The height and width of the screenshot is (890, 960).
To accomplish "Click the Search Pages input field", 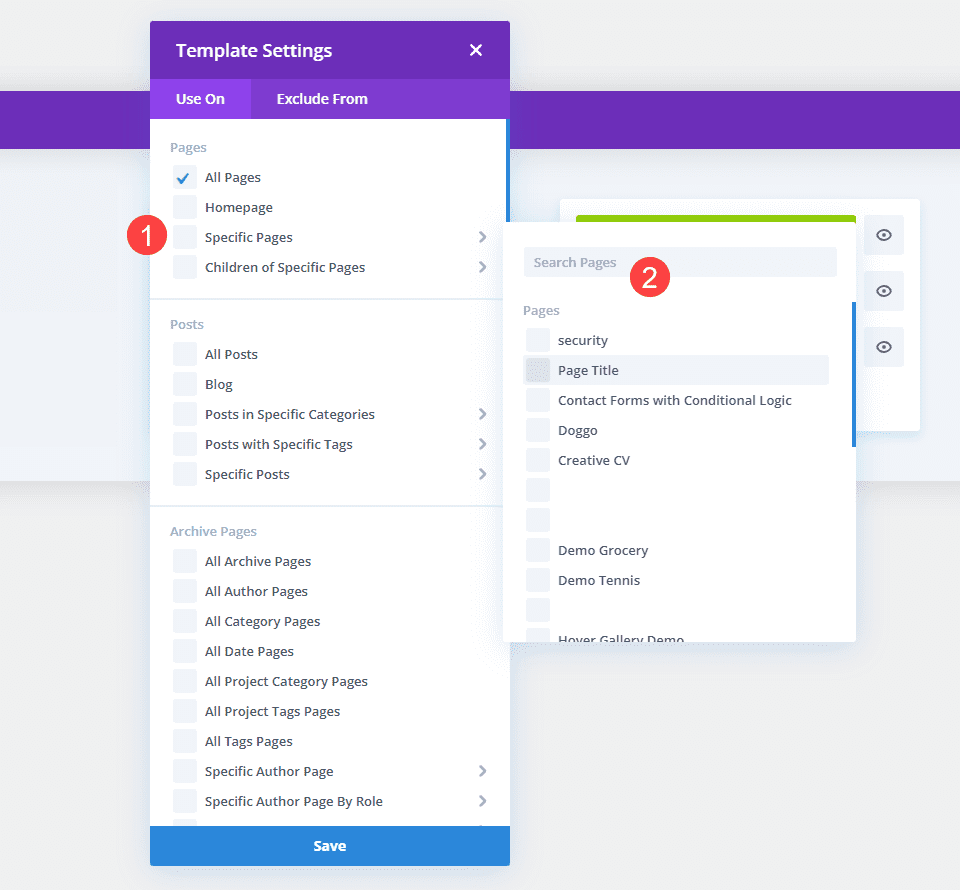I will click(680, 261).
